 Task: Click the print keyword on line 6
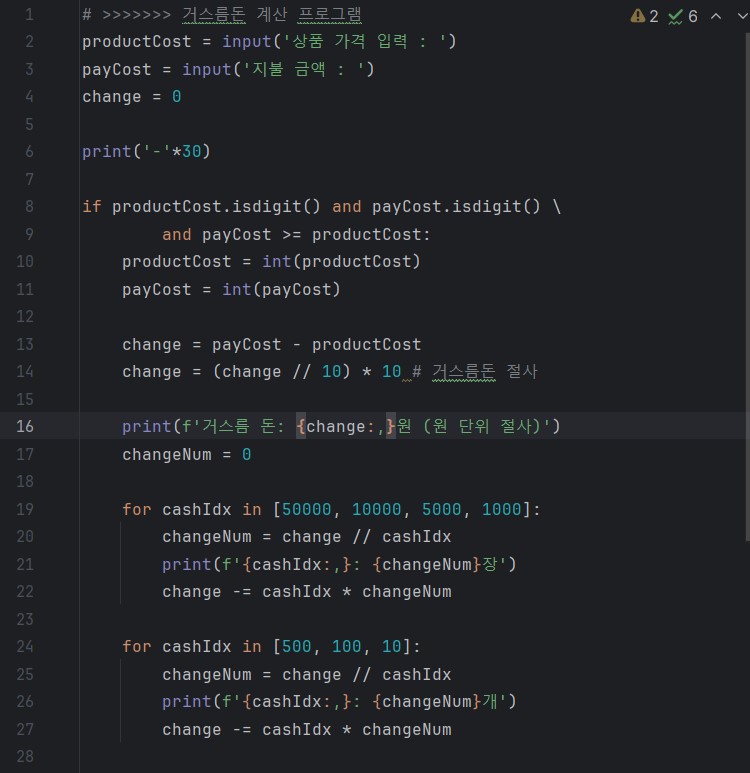coord(107,151)
